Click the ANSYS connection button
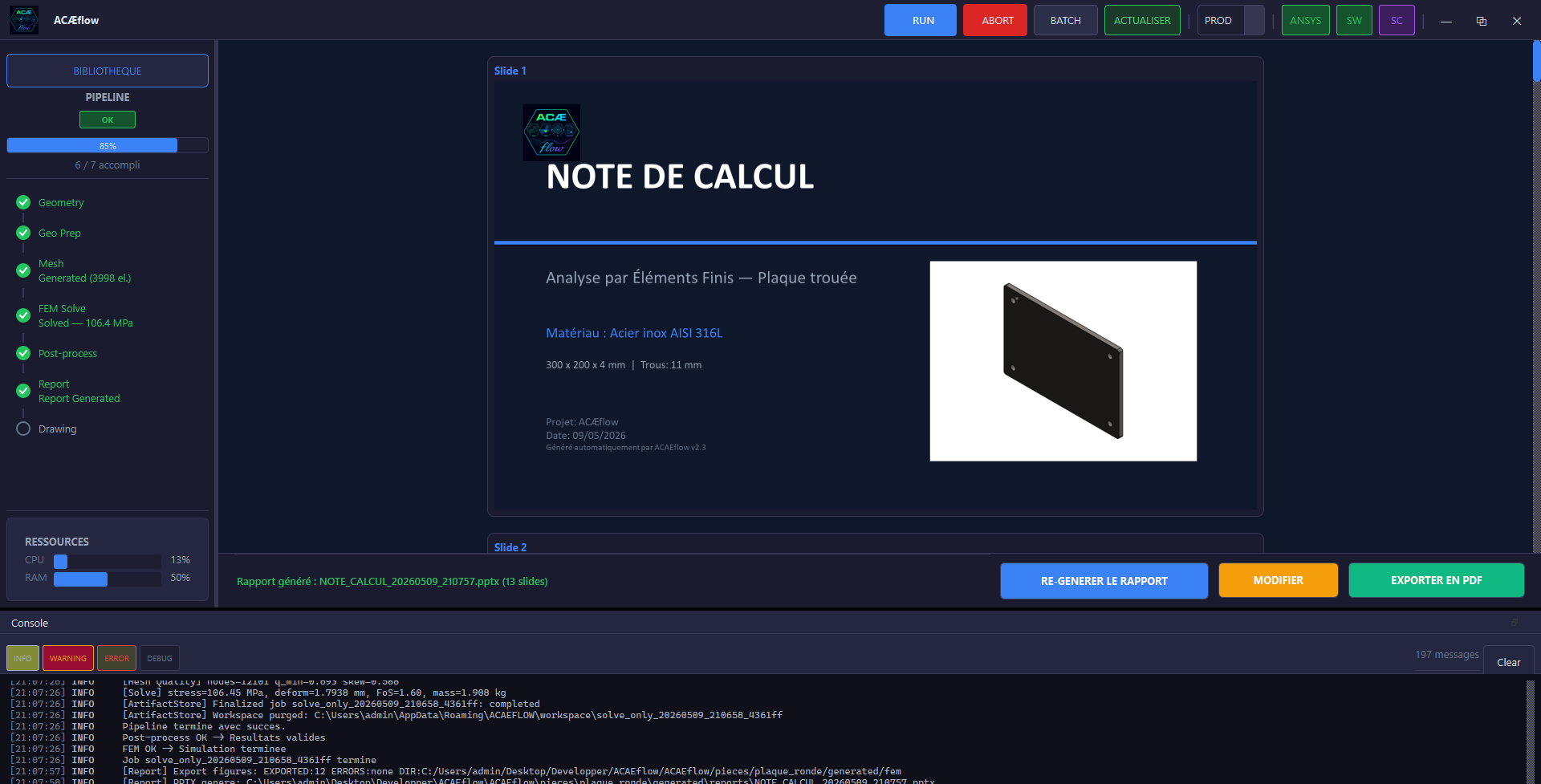The image size is (1541, 784). [1306, 20]
